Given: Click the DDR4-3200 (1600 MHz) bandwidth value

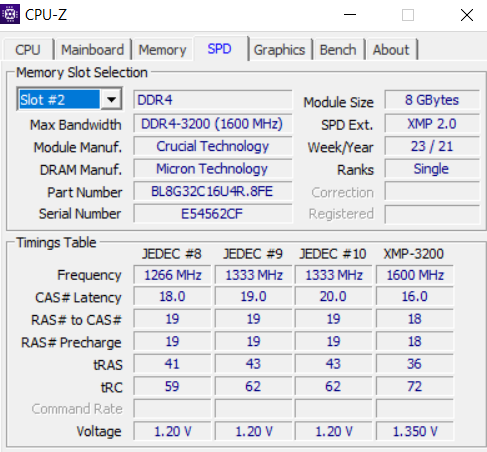Looking at the screenshot, I should 213,124.
